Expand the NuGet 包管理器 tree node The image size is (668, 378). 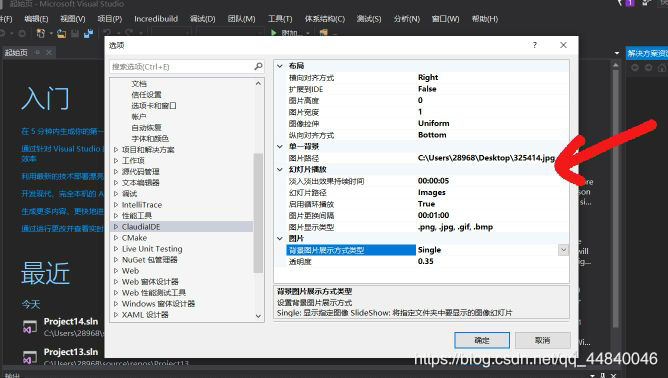[x=116, y=260]
